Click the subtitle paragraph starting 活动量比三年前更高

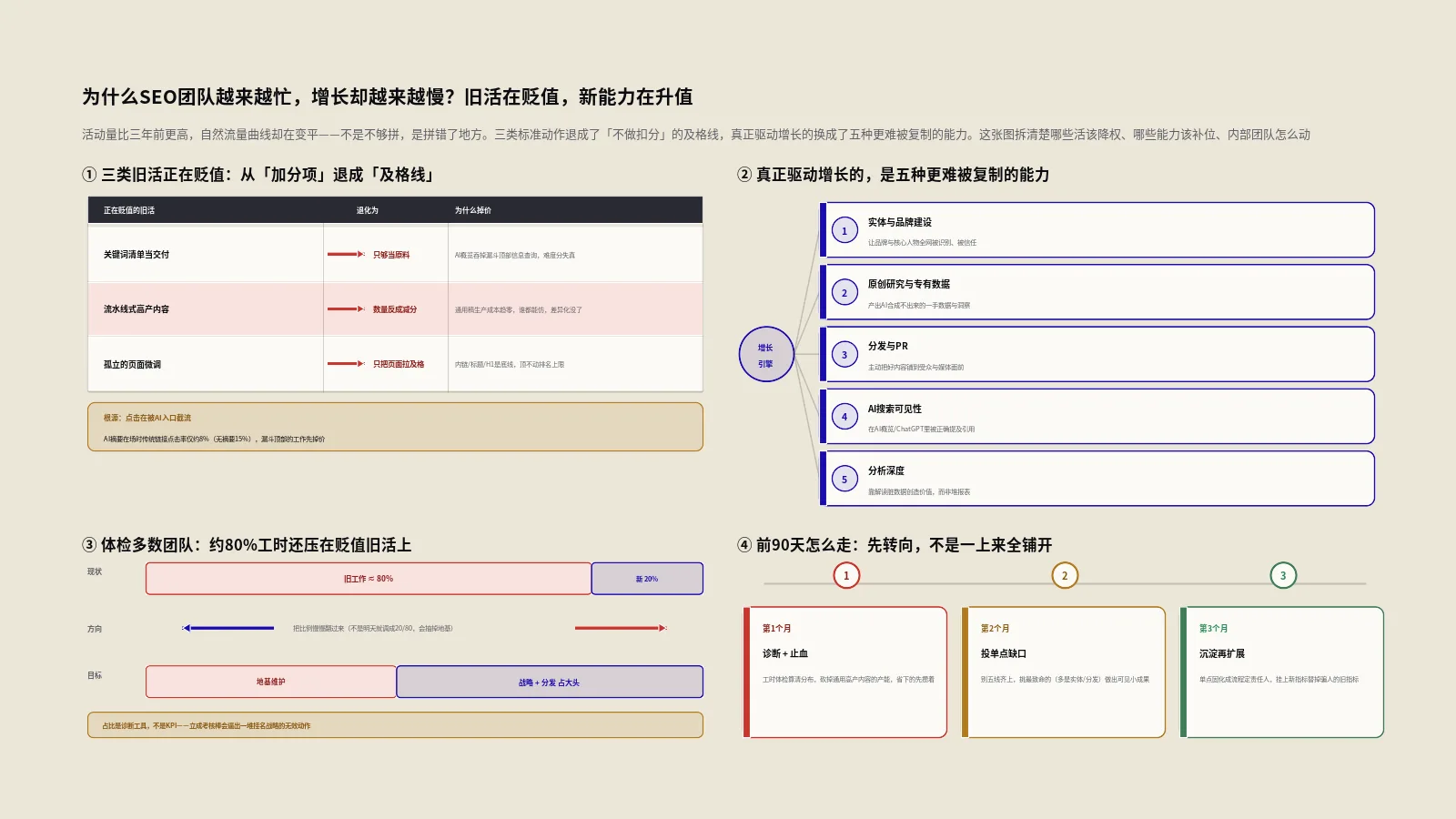click(x=696, y=135)
